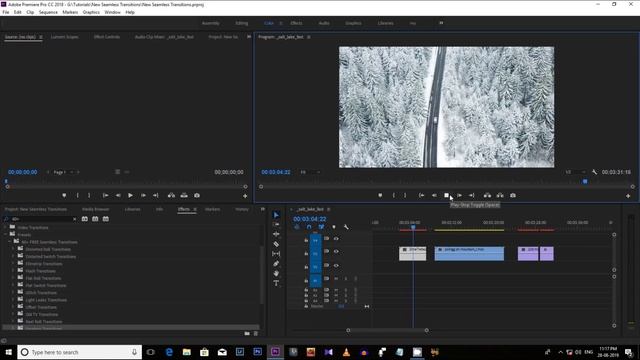
Task: Toggle V1 track output eye
Action: click(336, 265)
